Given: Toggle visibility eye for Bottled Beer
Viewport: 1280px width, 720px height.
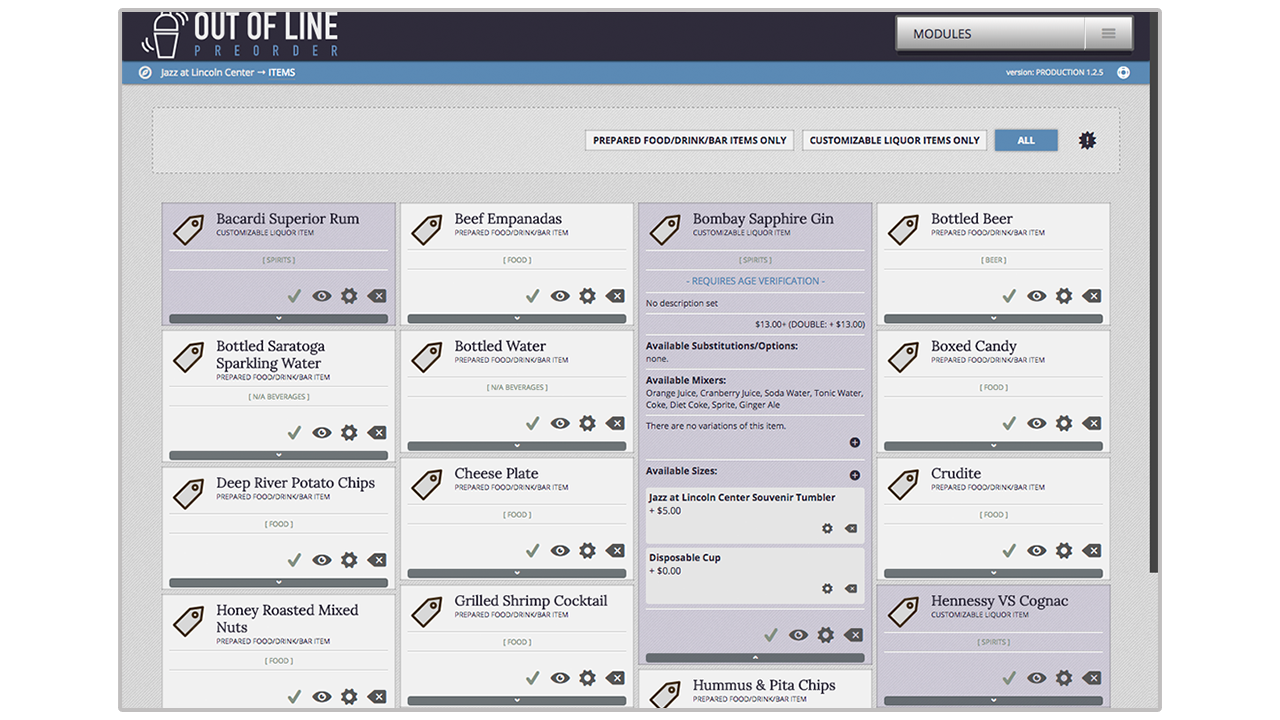Looking at the screenshot, I should tap(1037, 296).
